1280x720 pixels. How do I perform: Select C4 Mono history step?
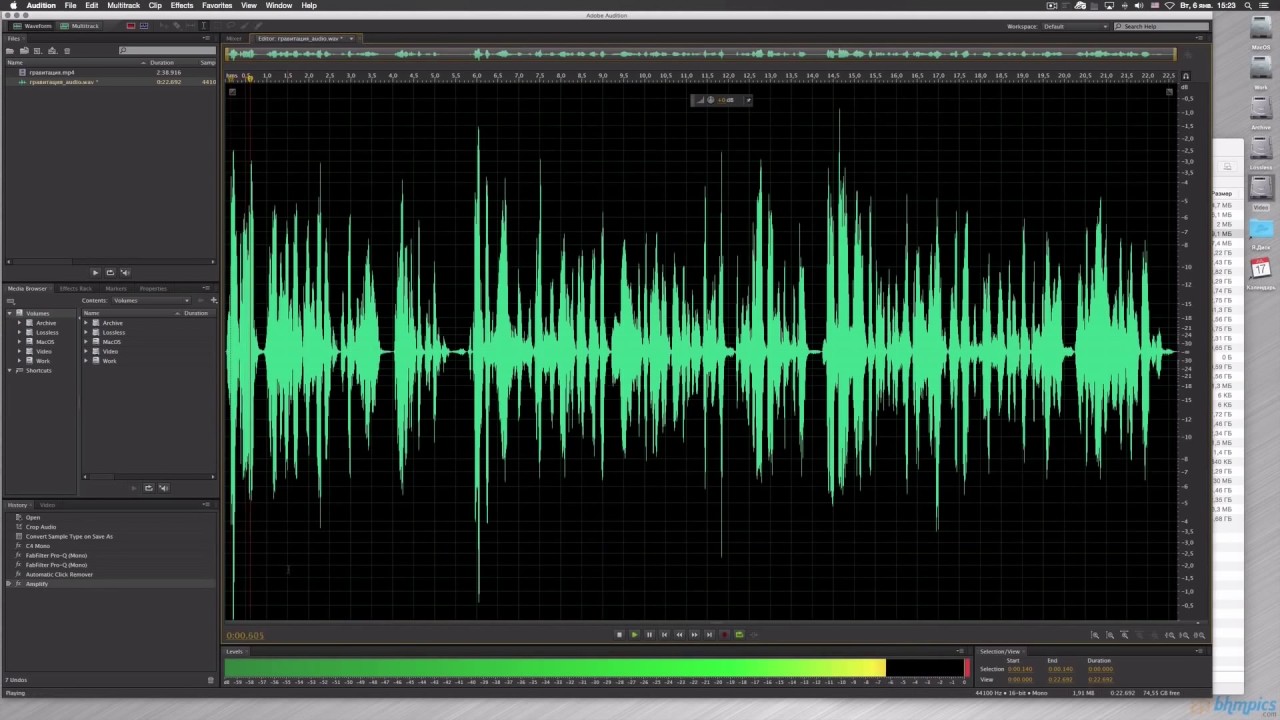tap(38, 546)
